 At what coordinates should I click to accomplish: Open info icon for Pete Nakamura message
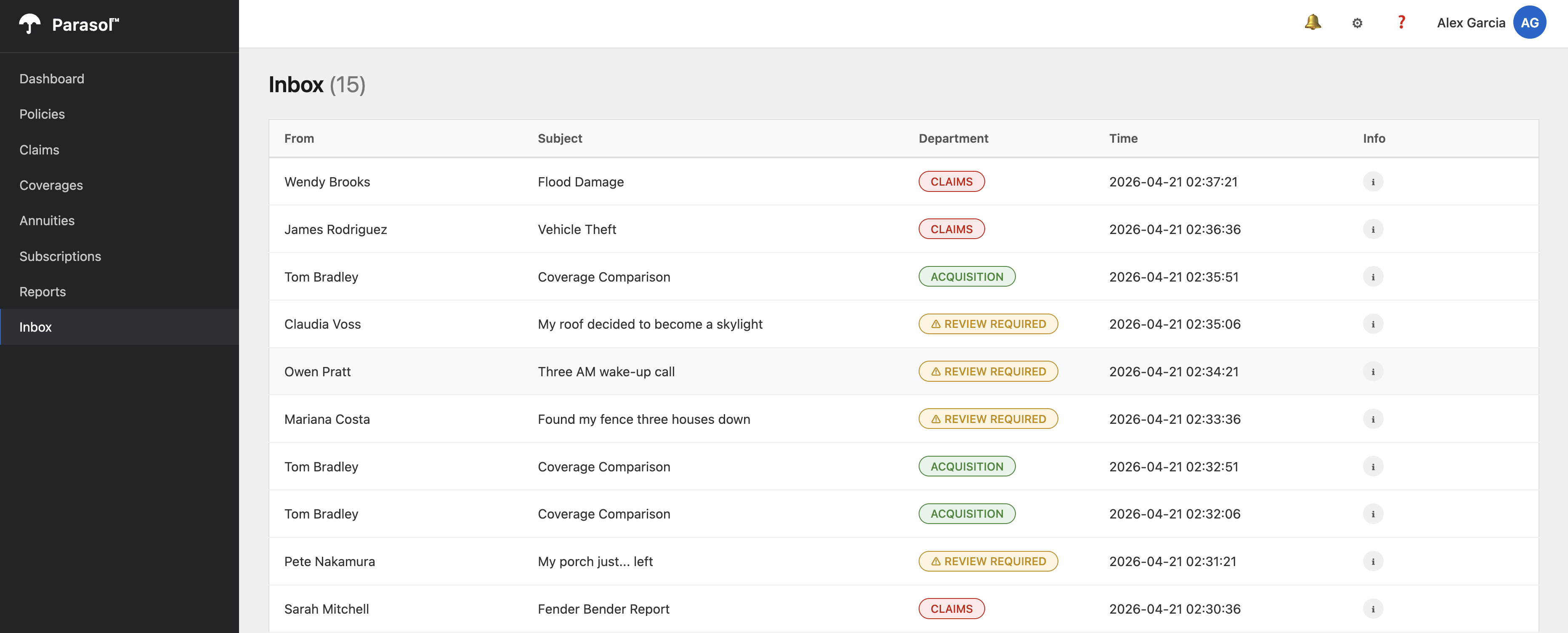coord(1373,562)
